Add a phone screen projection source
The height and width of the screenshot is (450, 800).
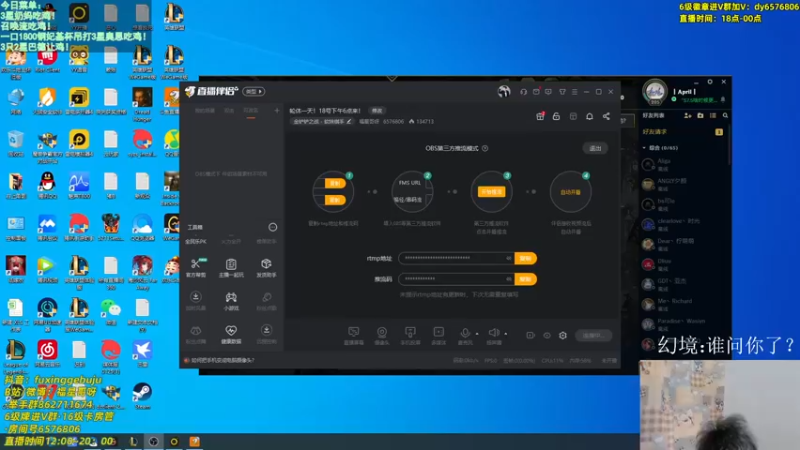pos(410,336)
